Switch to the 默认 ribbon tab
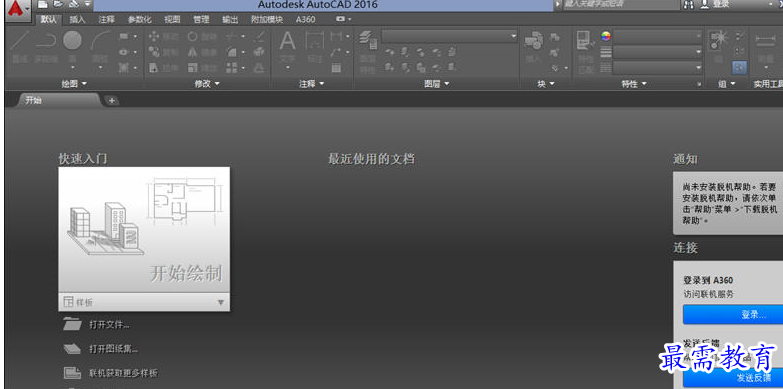Screen dimensions: 783x389 (x=49, y=19)
